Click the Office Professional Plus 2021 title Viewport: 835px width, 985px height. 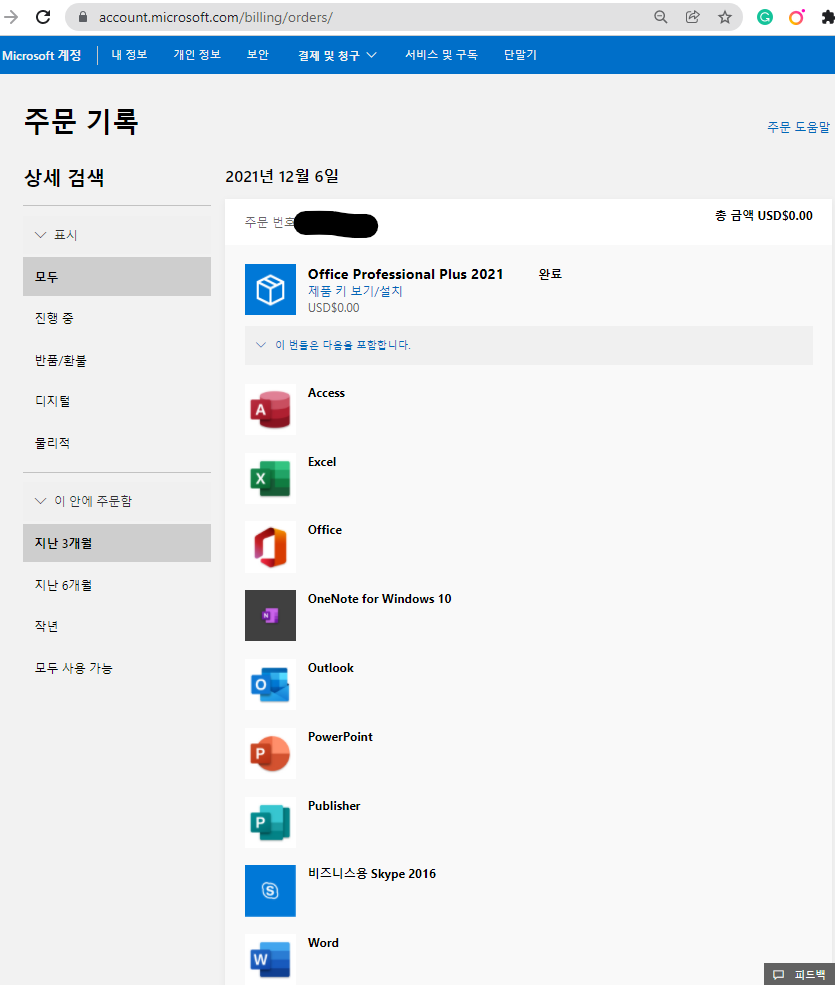[405, 274]
